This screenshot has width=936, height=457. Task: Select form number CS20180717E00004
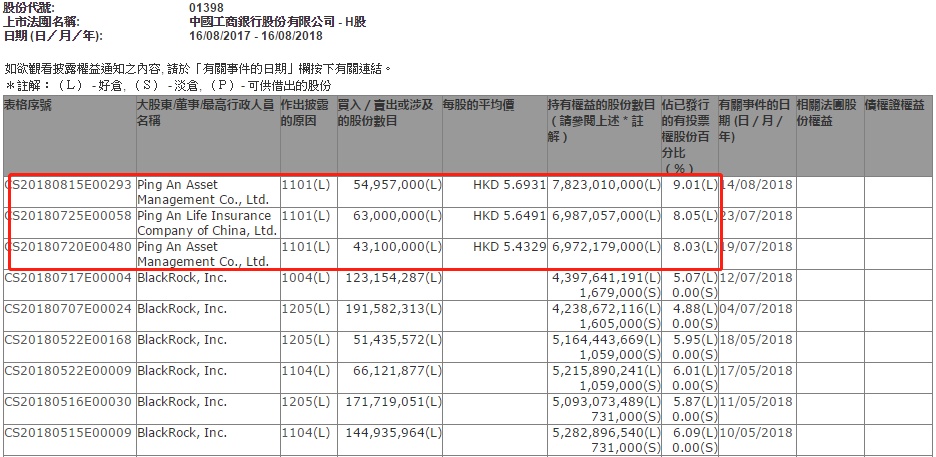tap(67, 277)
